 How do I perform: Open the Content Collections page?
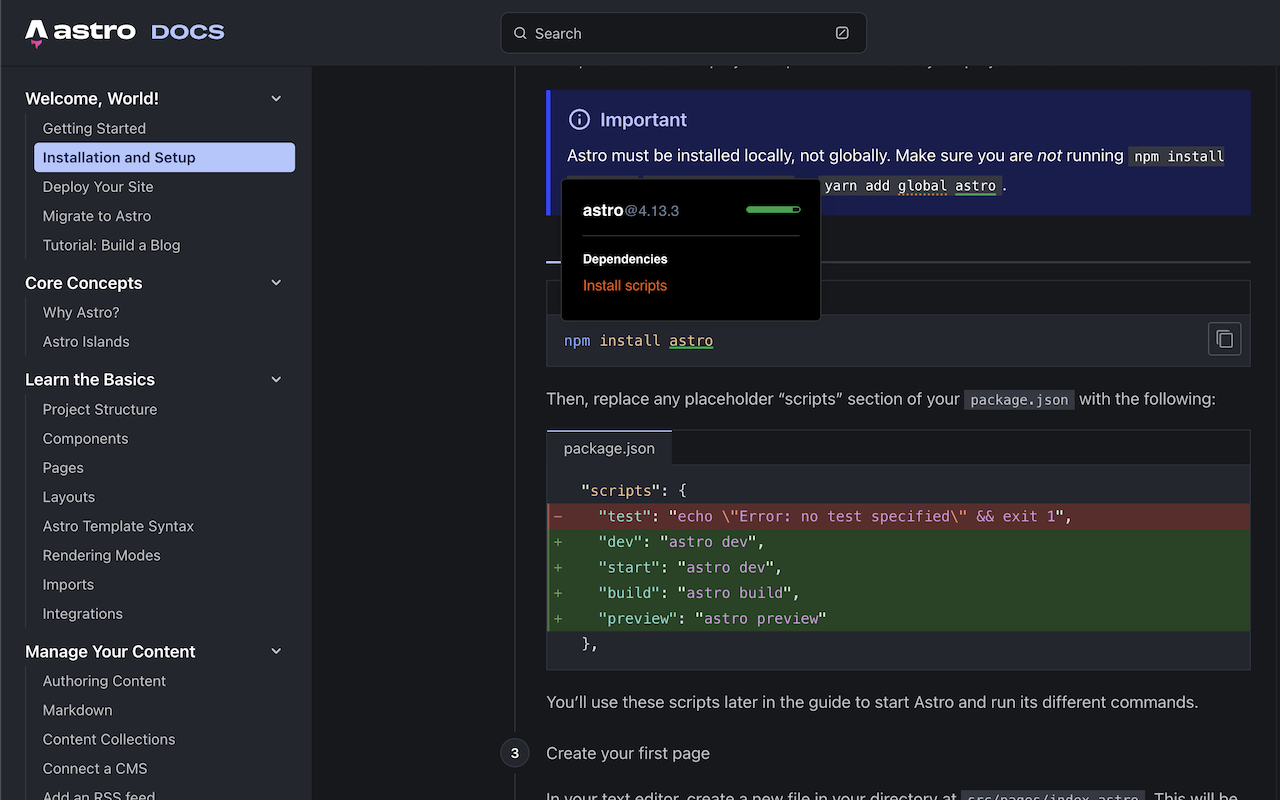tap(109, 740)
